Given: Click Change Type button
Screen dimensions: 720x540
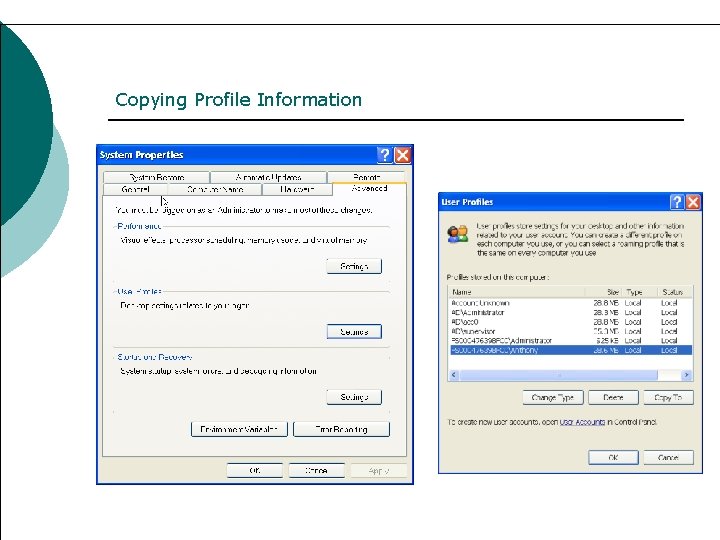Looking at the screenshot, I should 553,398.
